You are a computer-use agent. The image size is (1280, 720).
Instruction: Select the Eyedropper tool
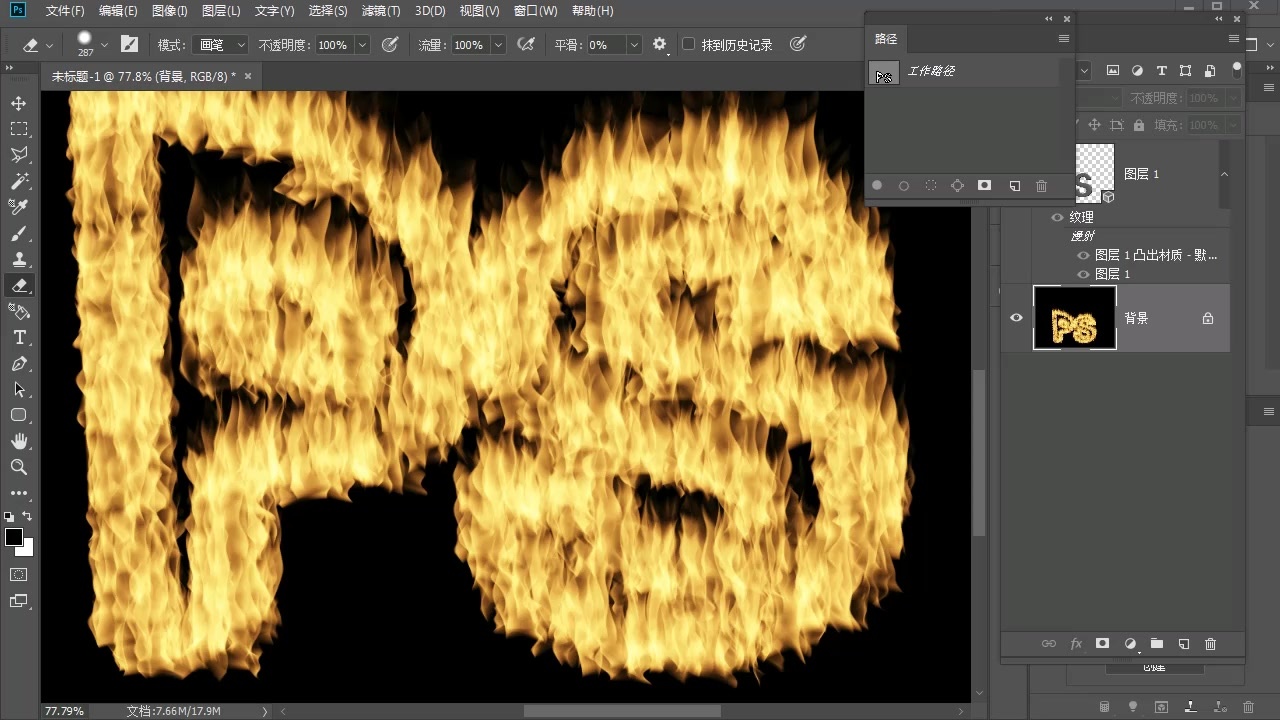point(19,207)
